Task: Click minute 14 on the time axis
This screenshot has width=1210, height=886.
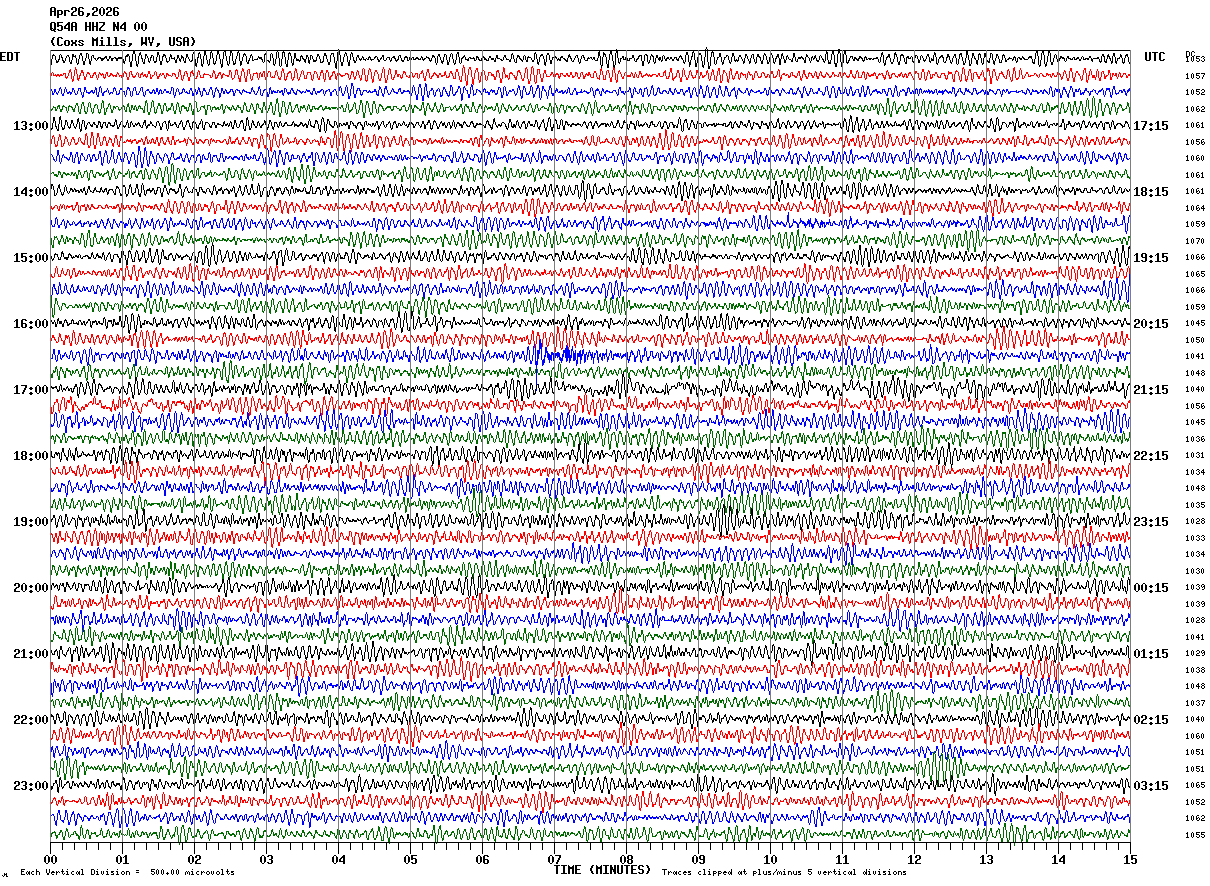Action: (x=1058, y=859)
